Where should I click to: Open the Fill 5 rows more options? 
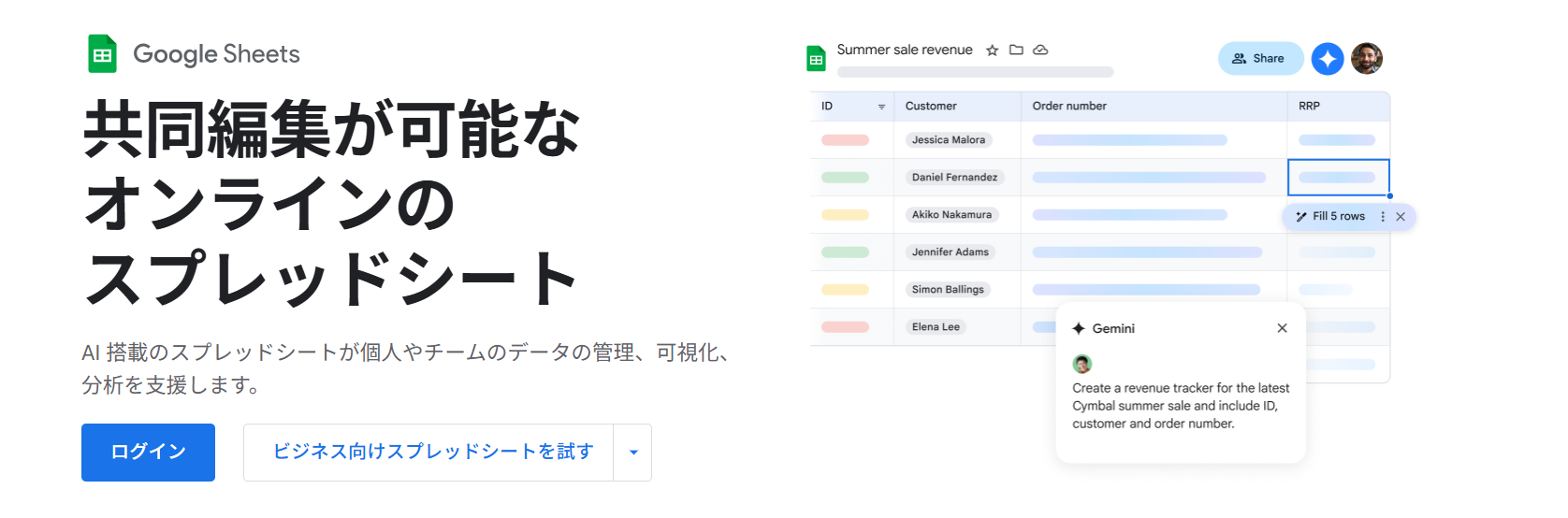(1383, 217)
